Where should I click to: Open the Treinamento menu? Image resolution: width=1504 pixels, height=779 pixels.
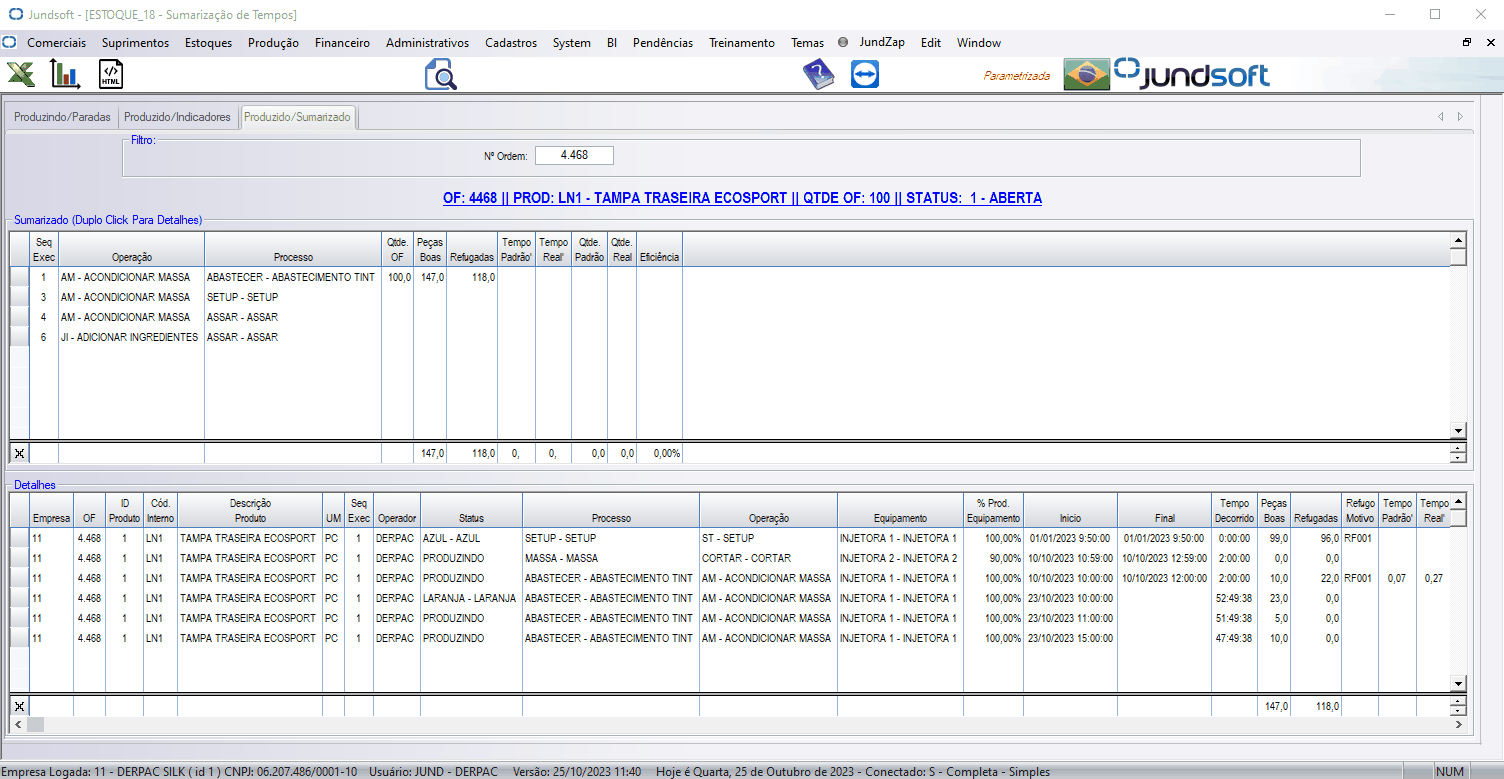click(x=742, y=43)
